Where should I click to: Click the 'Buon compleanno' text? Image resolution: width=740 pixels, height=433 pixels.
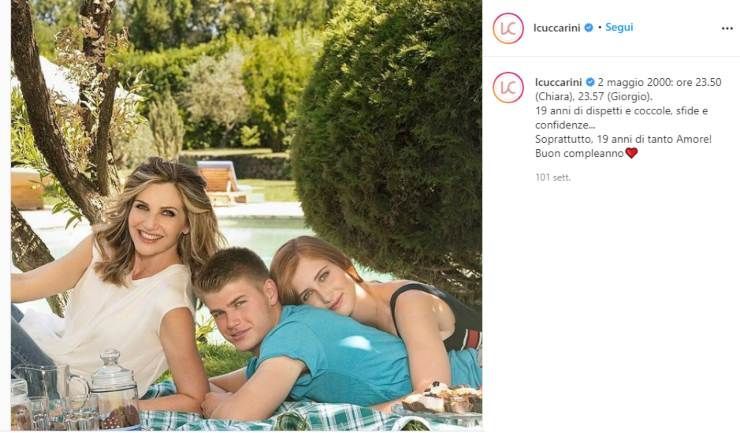point(580,153)
